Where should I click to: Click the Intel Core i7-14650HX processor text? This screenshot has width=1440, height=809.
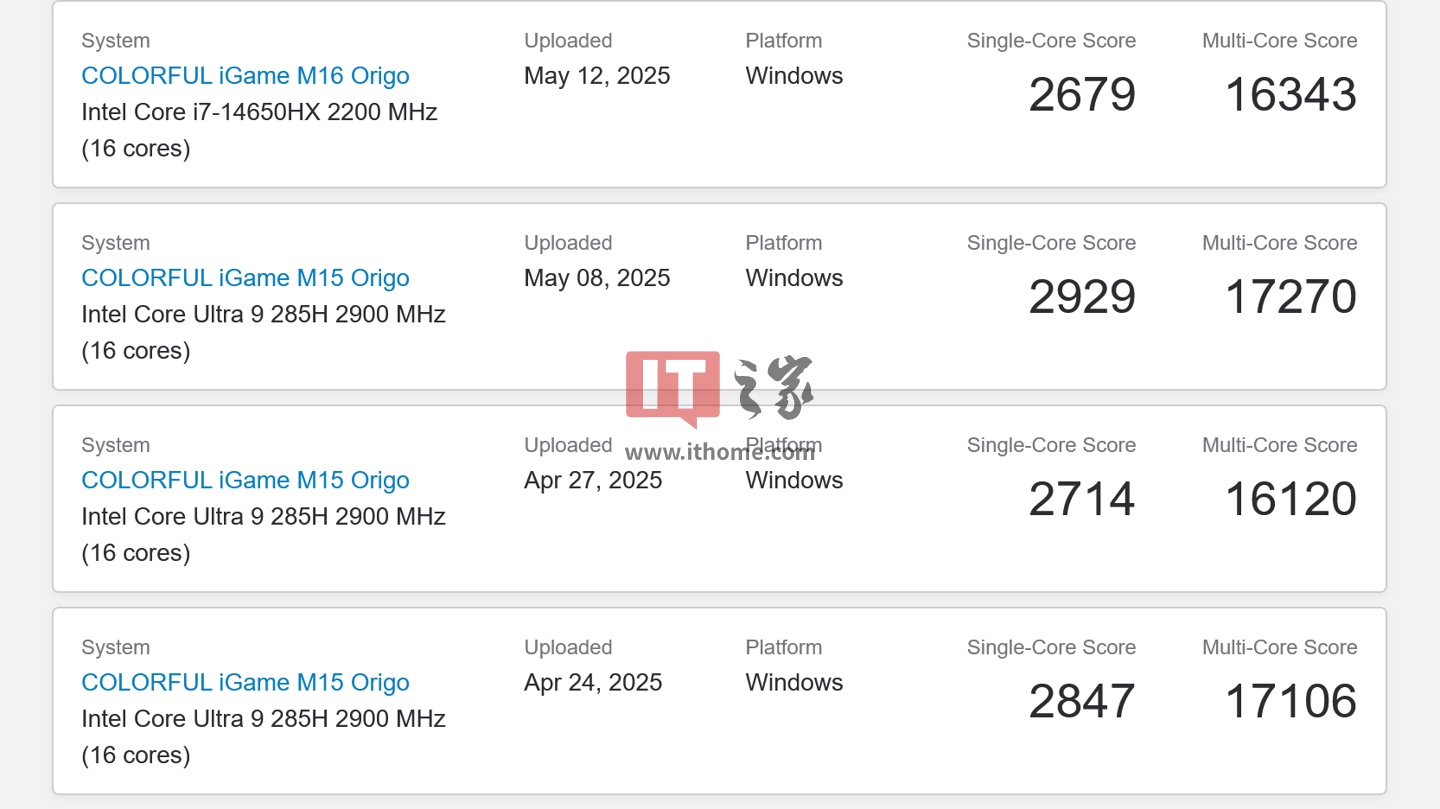259,112
